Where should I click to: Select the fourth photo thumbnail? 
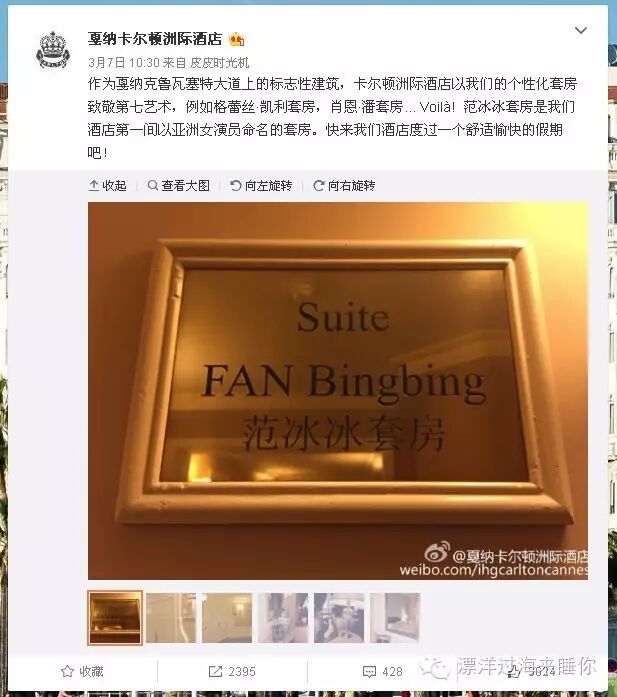pyautogui.click(x=283, y=618)
